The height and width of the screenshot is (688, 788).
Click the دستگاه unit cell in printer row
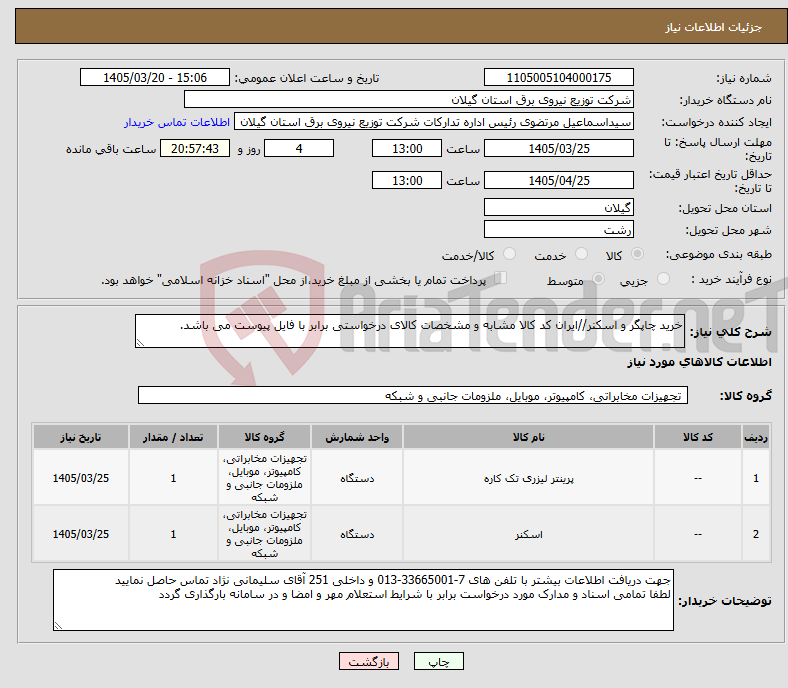pos(357,478)
